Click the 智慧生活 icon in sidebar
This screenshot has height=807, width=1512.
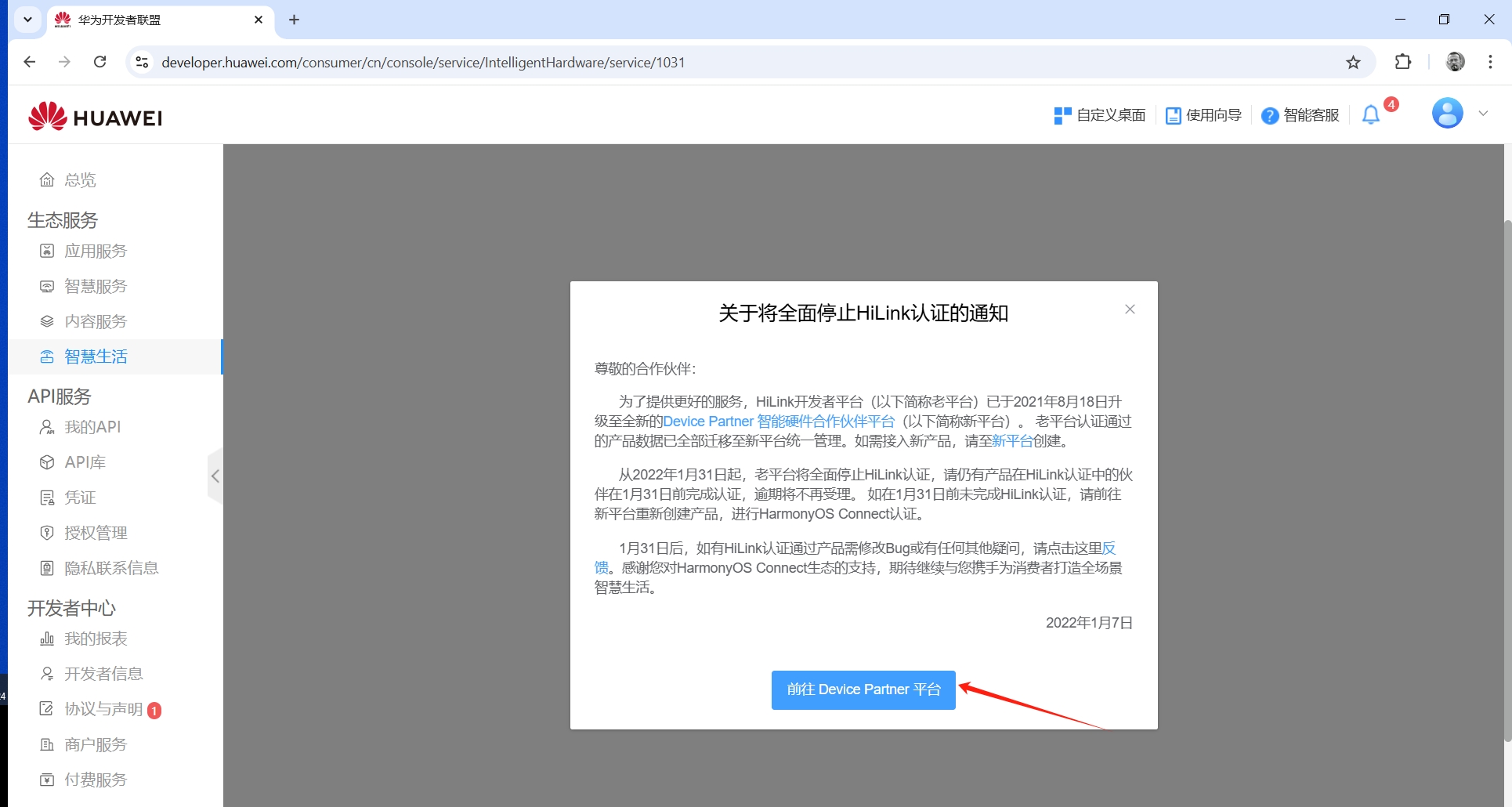[x=47, y=356]
